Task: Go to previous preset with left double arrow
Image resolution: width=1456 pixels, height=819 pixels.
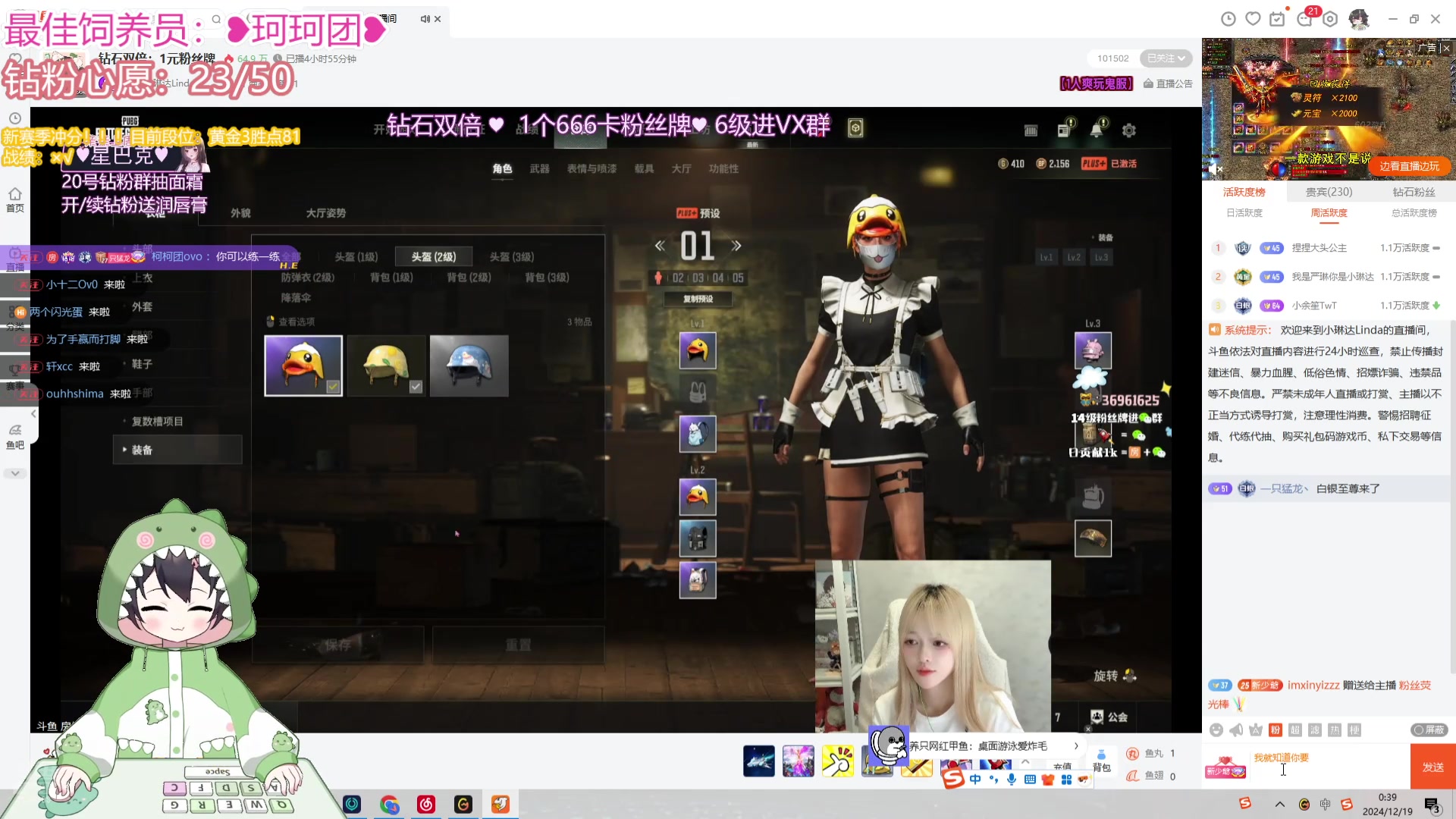Action: click(x=660, y=246)
